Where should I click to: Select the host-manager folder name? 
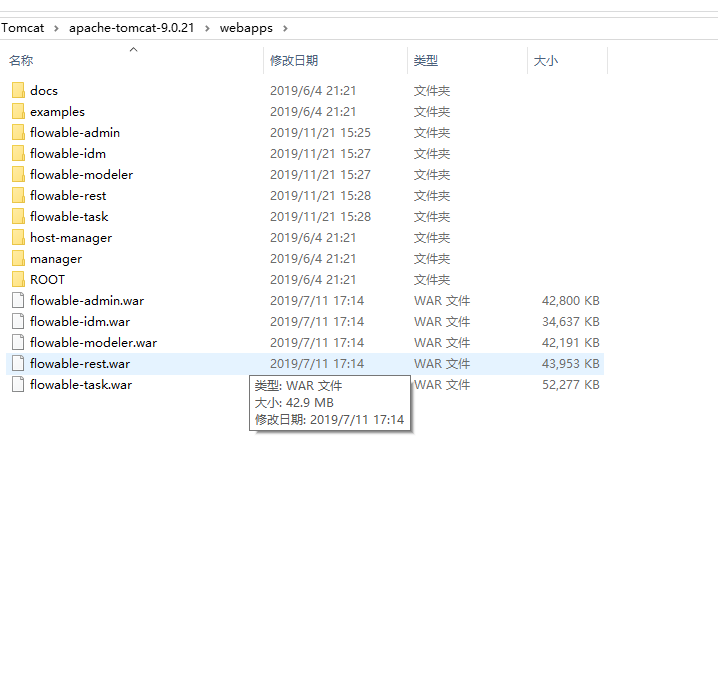71,238
